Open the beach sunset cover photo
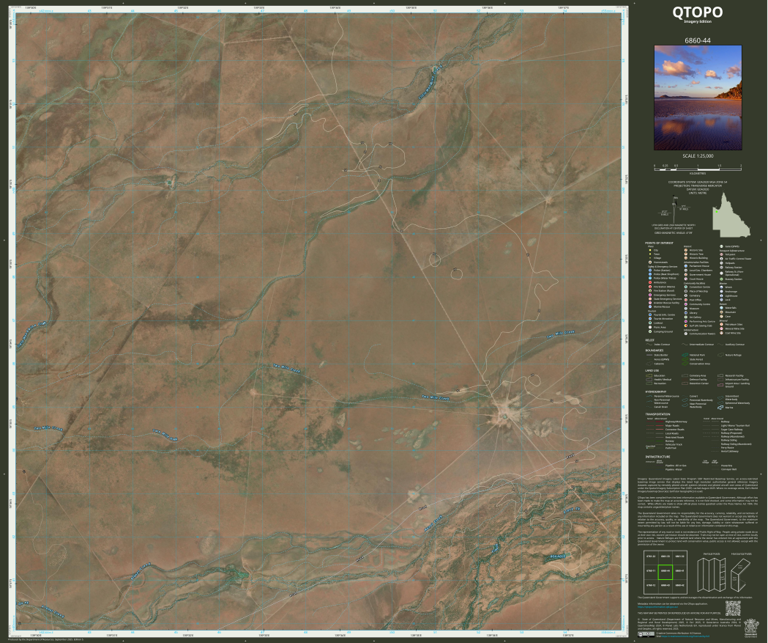 (x=697, y=98)
